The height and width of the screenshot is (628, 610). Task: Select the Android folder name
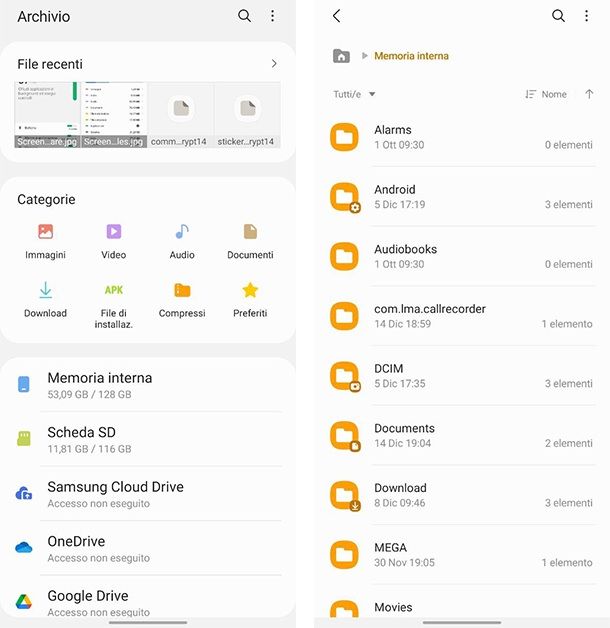(x=395, y=189)
